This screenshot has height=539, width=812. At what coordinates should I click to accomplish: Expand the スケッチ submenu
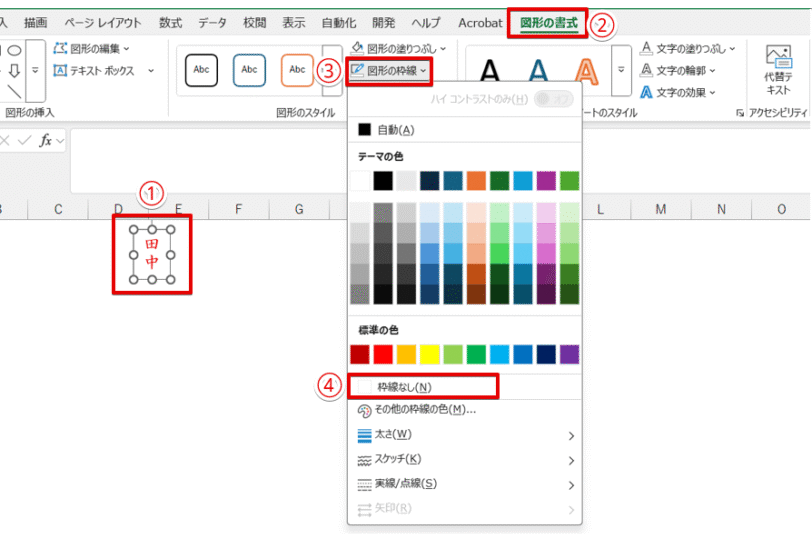(x=465, y=460)
